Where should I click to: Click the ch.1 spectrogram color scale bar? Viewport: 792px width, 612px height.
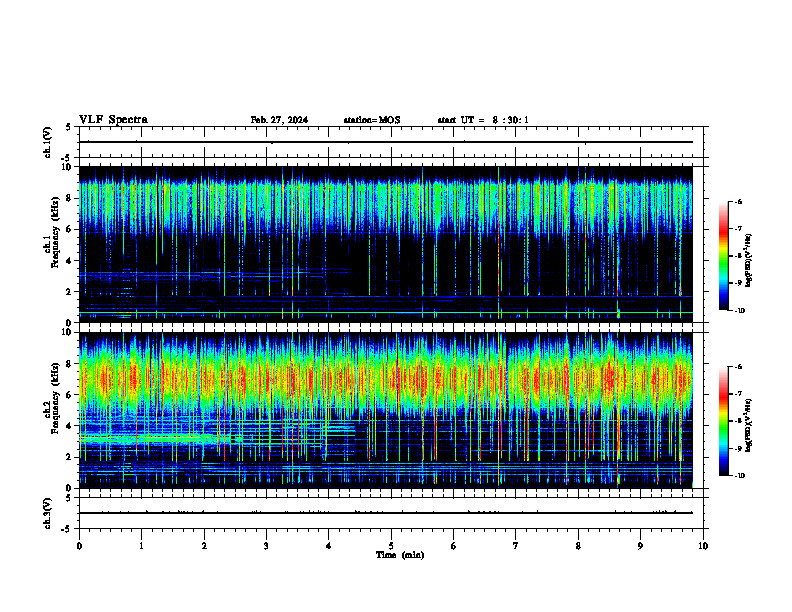pyautogui.click(x=723, y=256)
